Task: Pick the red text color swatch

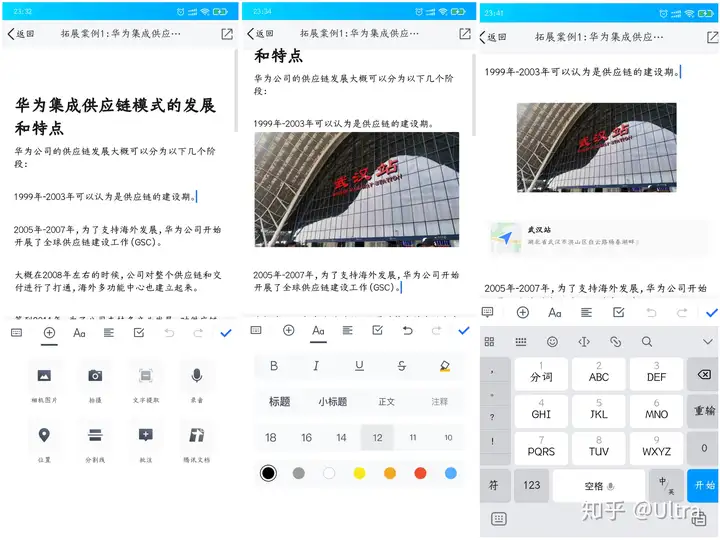Action: [x=420, y=473]
